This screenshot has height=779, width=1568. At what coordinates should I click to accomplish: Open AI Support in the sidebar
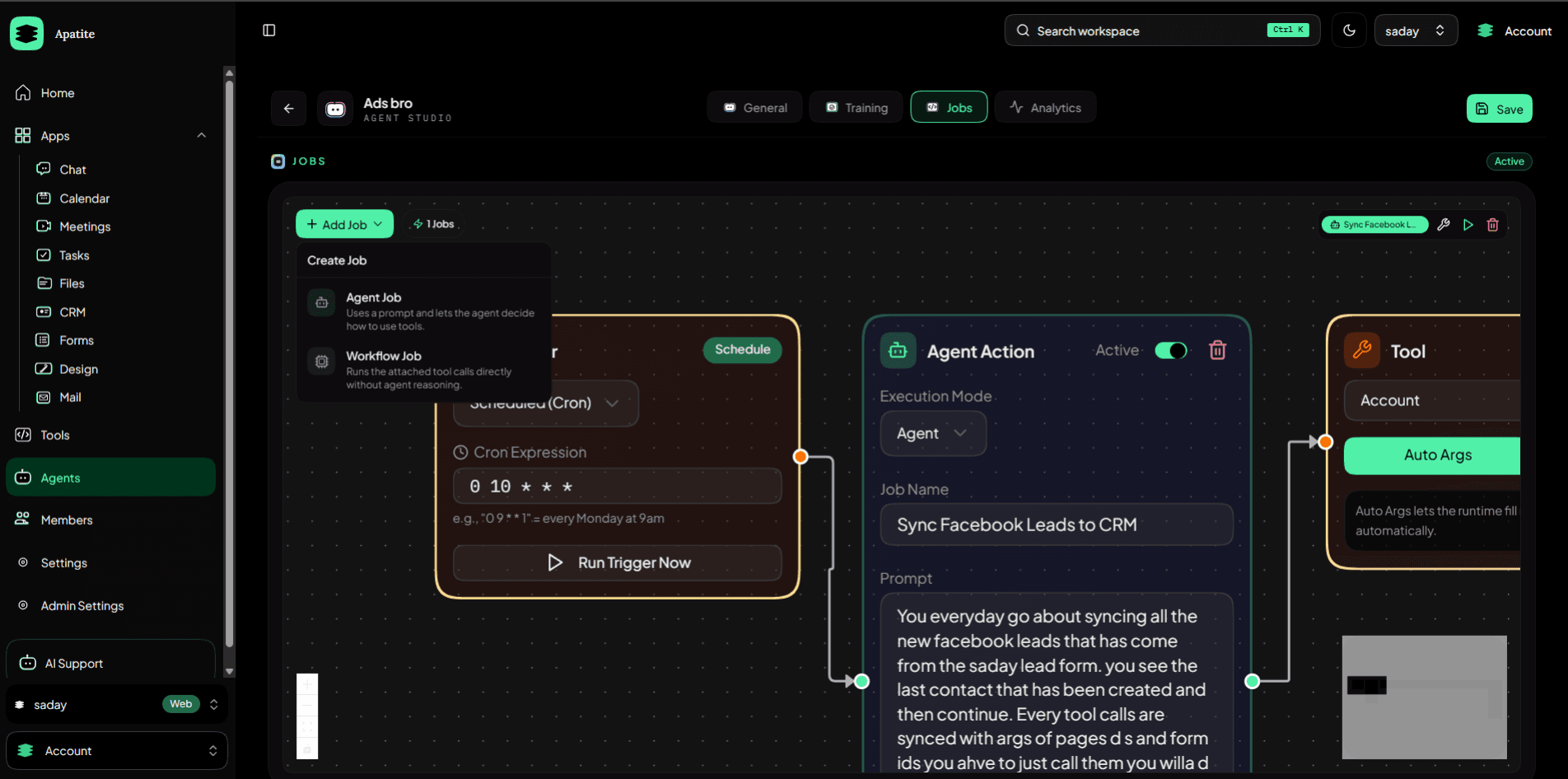(110, 663)
